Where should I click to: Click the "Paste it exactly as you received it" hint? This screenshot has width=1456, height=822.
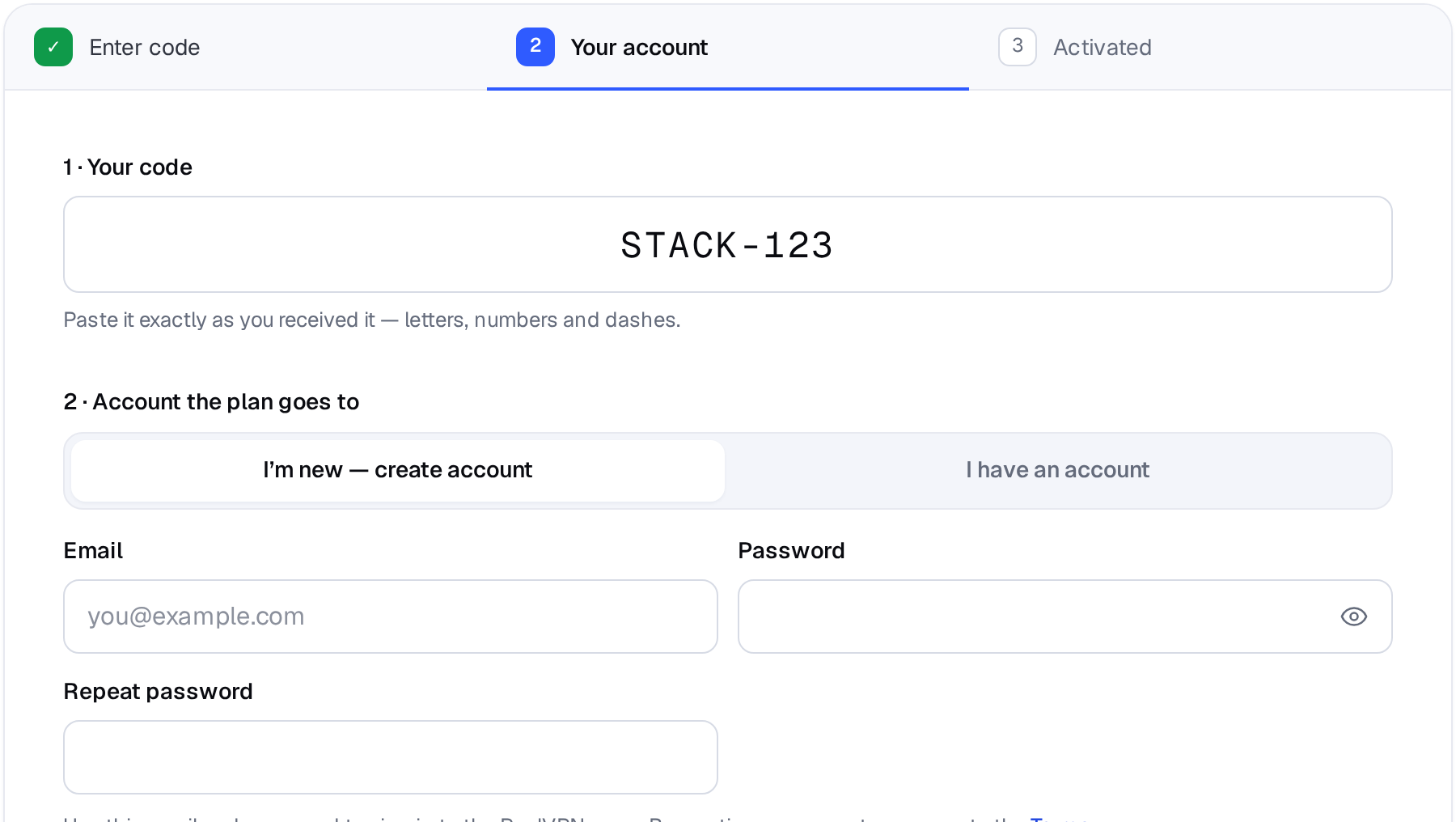[372, 320]
